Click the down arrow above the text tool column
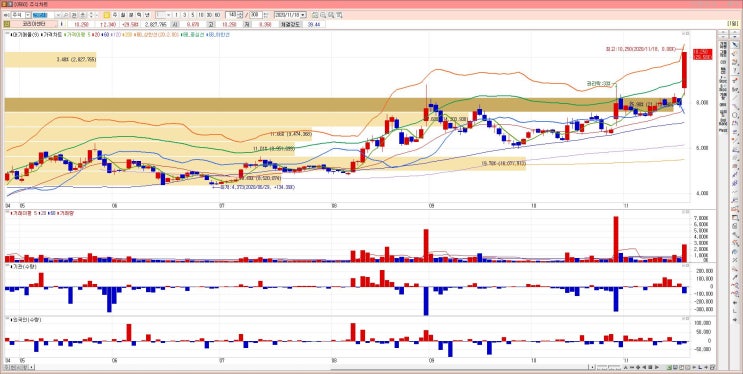 (x=723, y=36)
